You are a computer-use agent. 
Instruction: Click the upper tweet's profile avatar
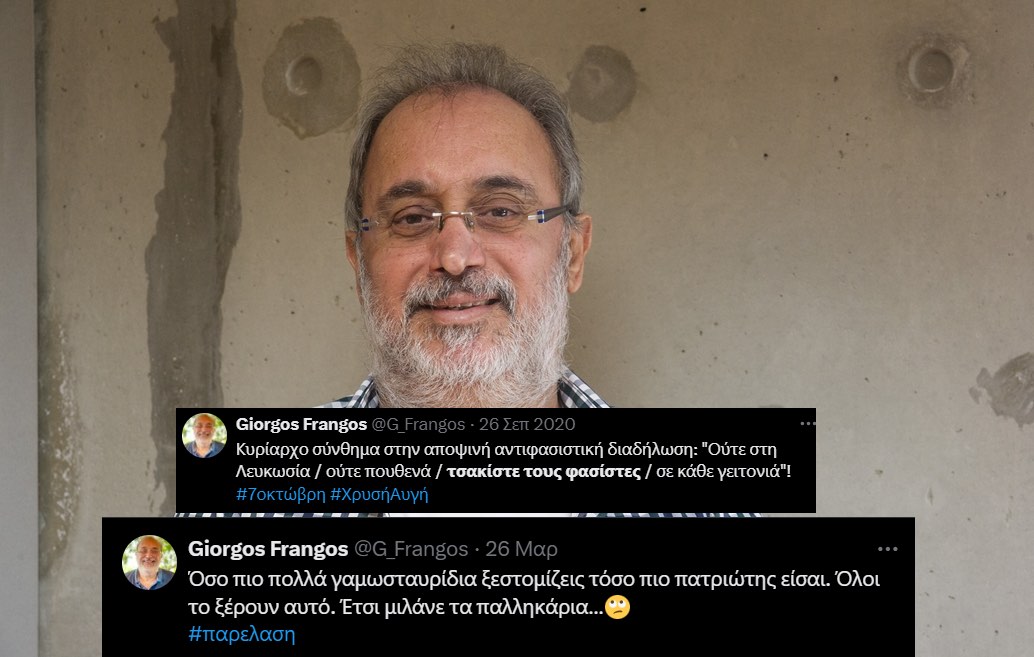click(204, 435)
